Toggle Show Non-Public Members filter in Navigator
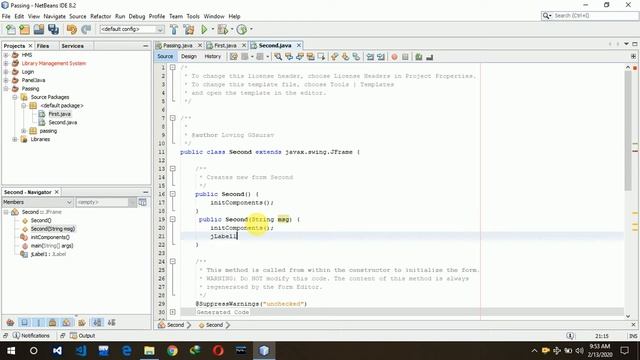This screenshot has width=640, height=360. [x=52, y=323]
